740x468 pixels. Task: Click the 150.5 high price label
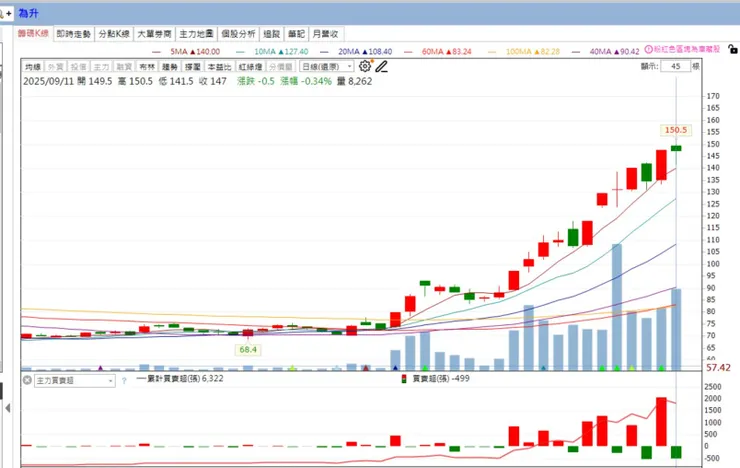pyautogui.click(x=676, y=130)
